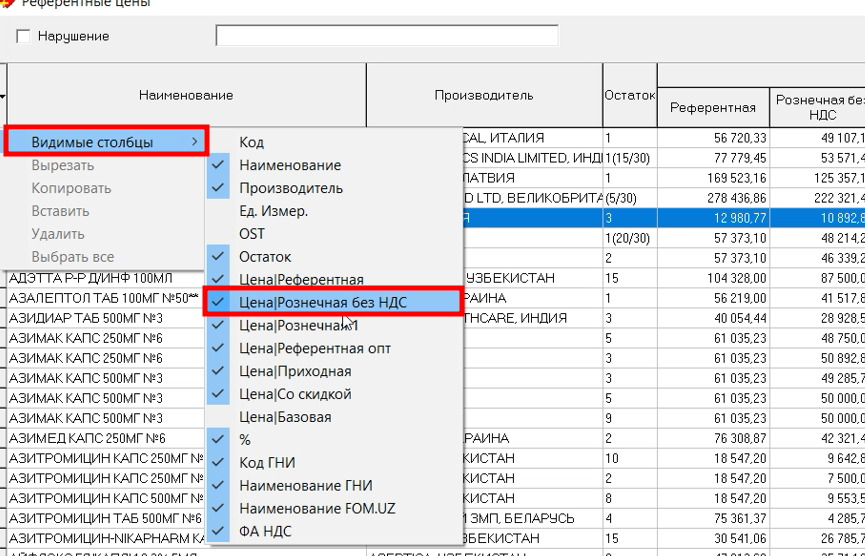This screenshot has width=865, height=556.
Task: Select the АЗИДИАР ТАБ 500МГ №3 row
Action: point(86,318)
